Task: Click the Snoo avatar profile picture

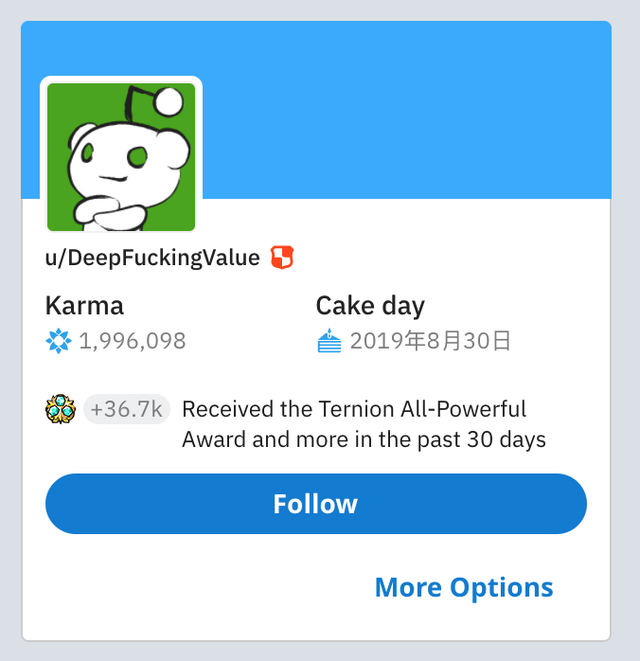Action: pyautogui.click(x=121, y=158)
